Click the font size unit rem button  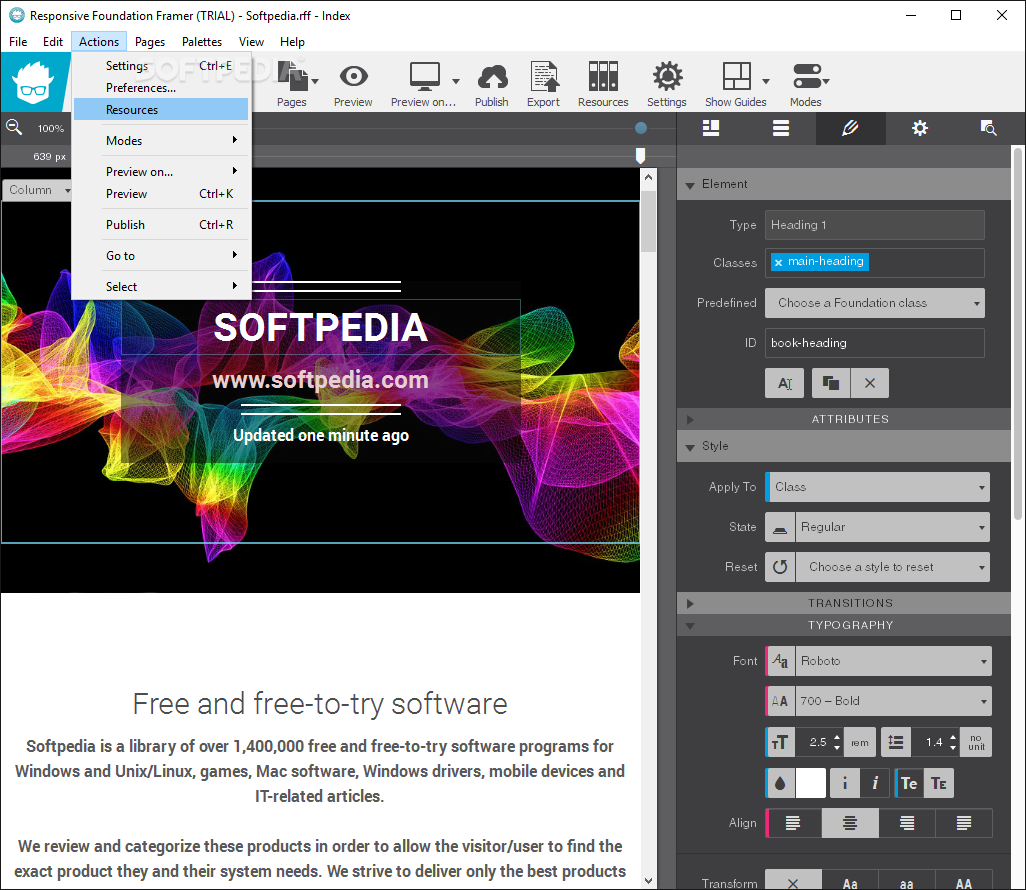click(860, 742)
